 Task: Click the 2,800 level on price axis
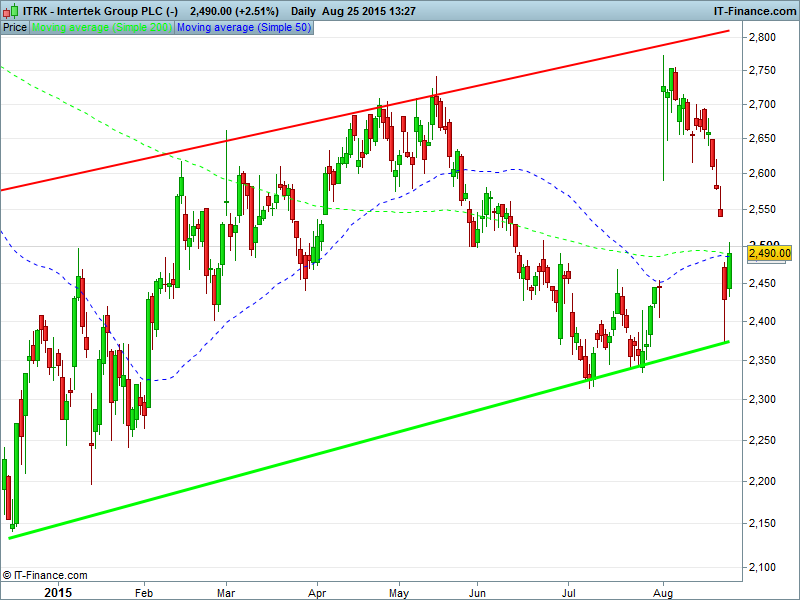coord(762,37)
